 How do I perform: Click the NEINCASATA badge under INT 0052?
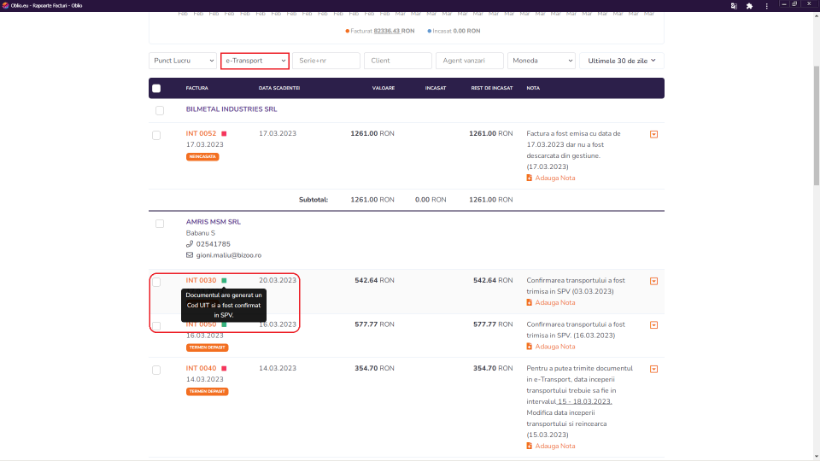202,157
